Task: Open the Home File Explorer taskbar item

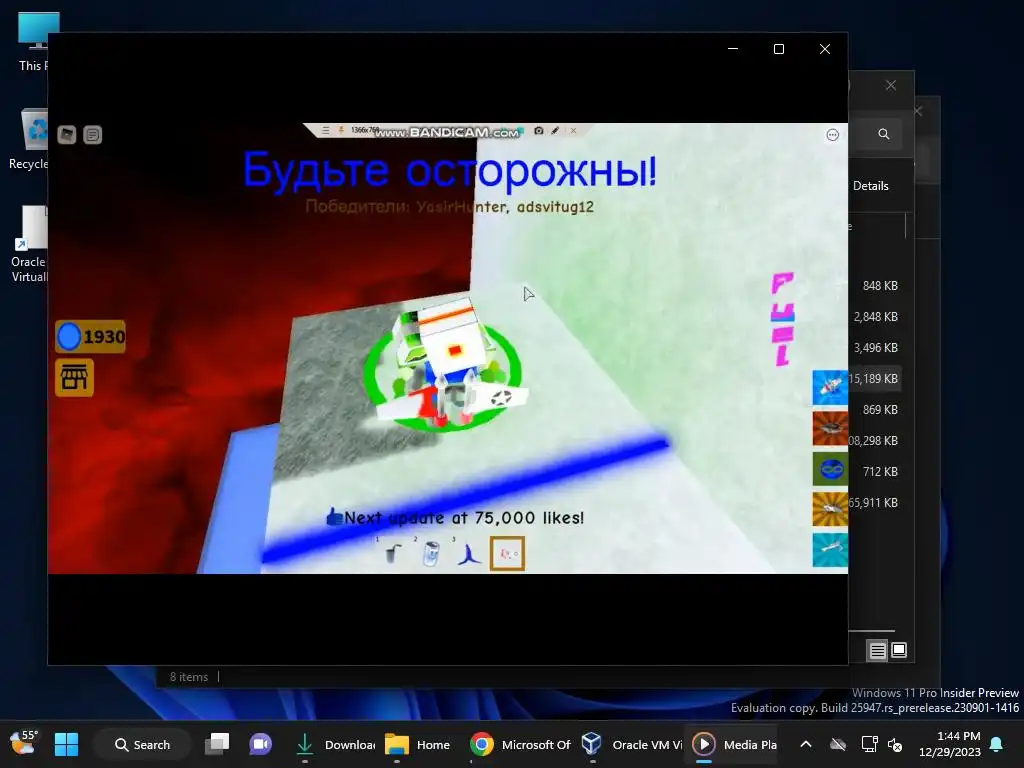Action: pos(417,744)
